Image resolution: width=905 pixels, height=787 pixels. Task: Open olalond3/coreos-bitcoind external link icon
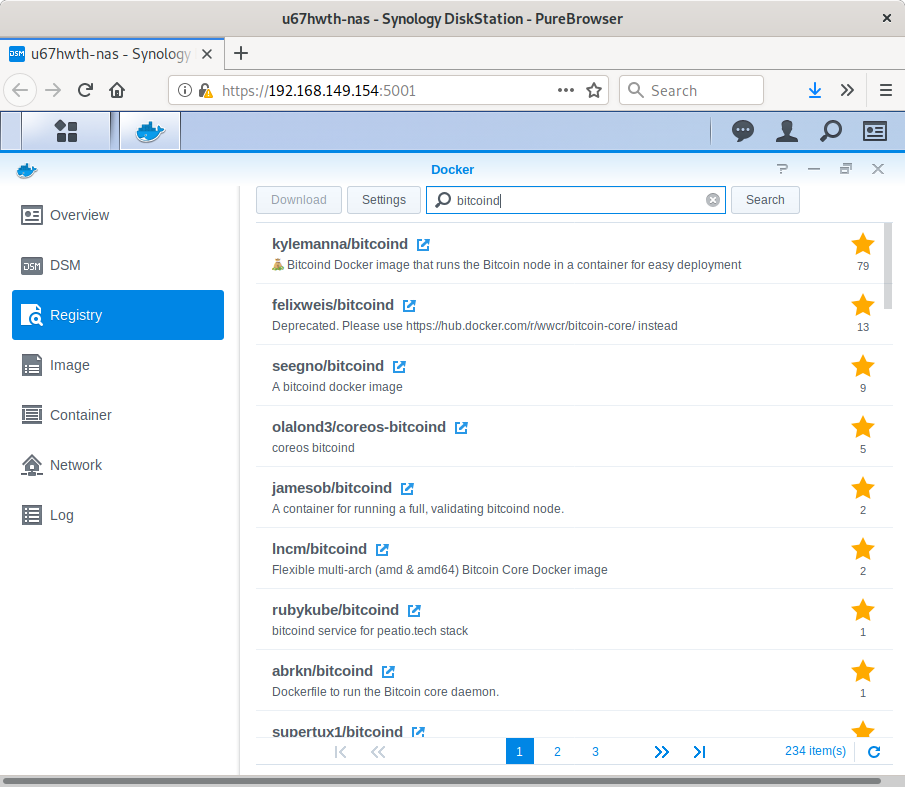461,428
